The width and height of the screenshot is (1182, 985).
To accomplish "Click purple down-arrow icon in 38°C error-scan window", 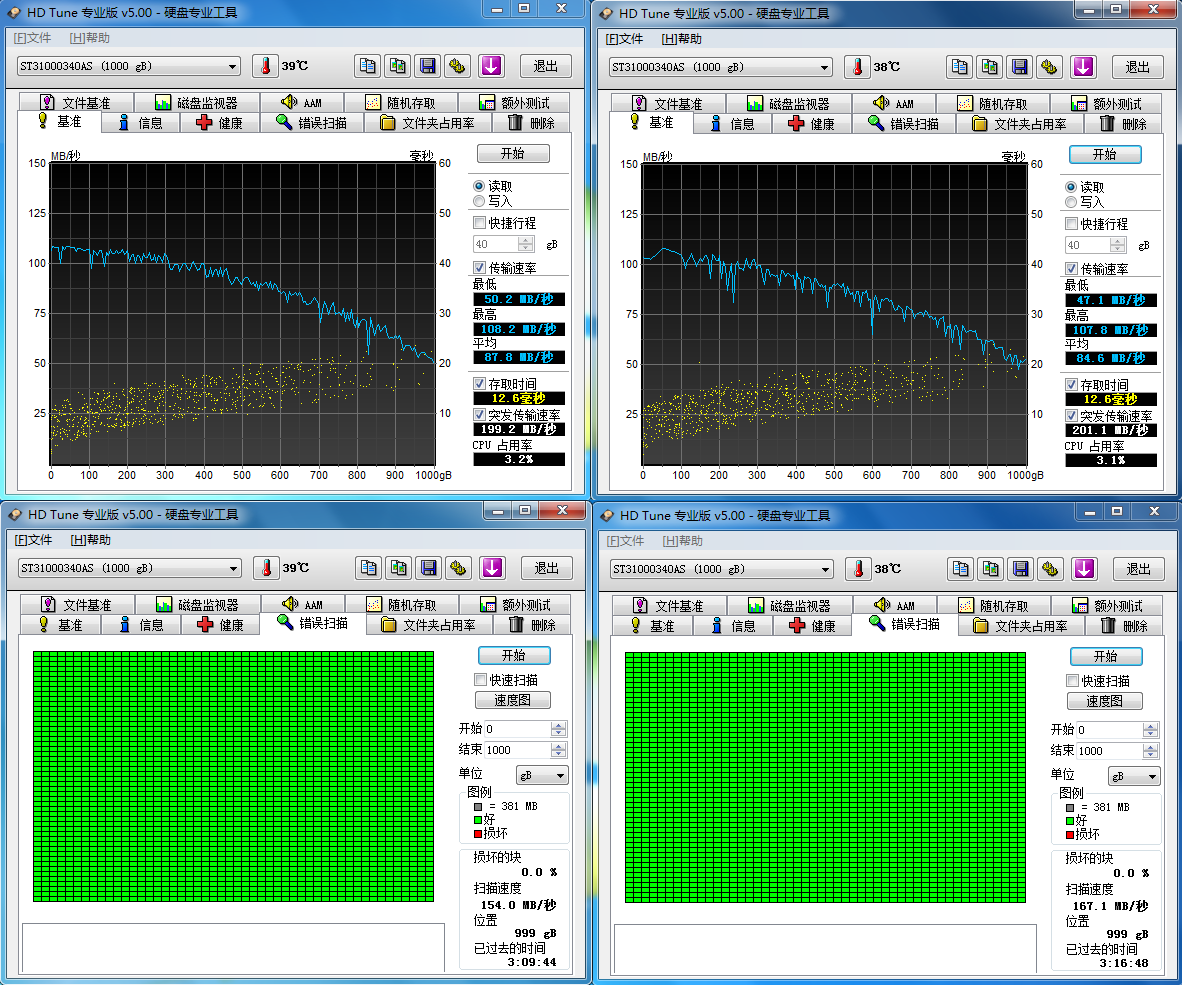I will [x=1084, y=569].
